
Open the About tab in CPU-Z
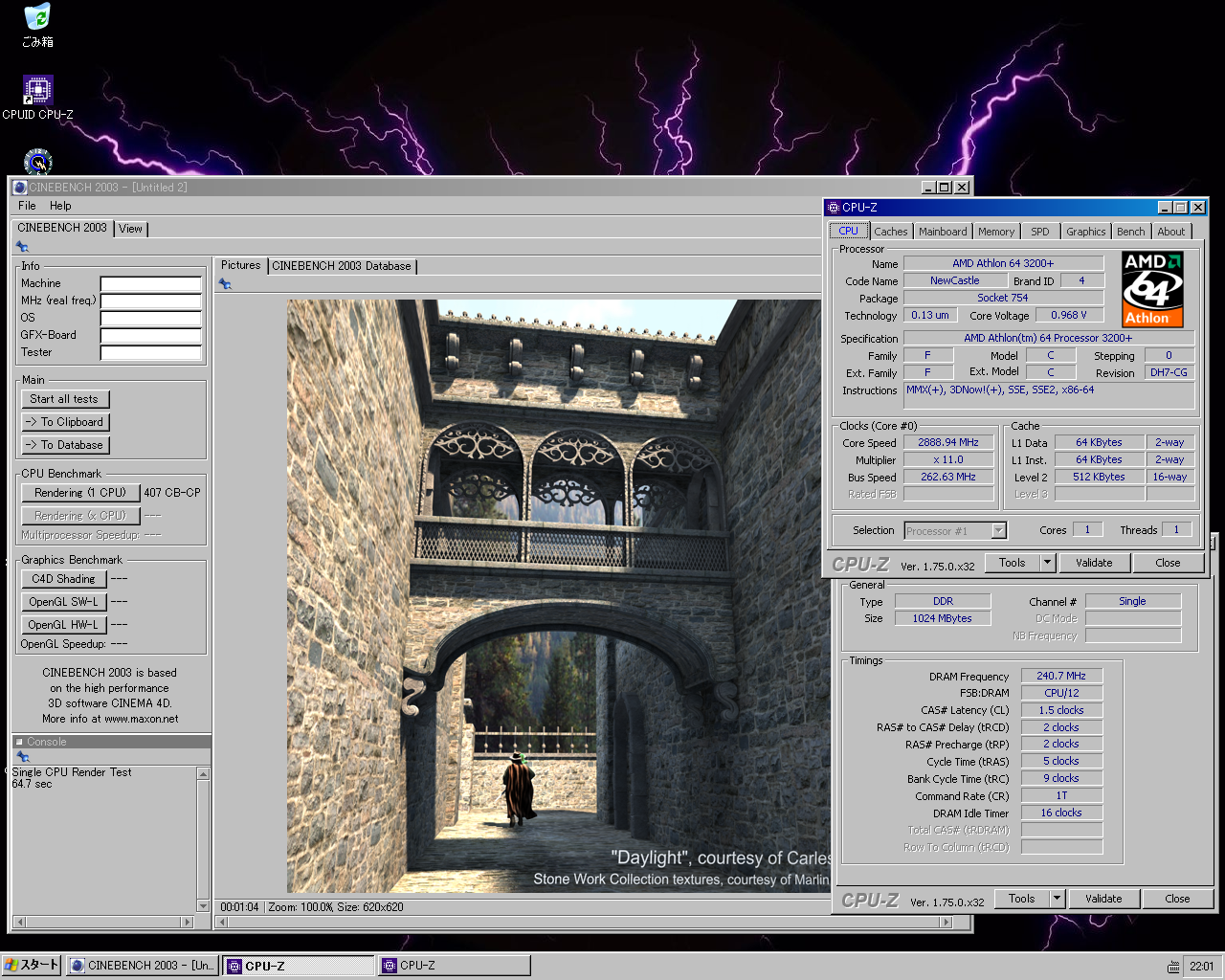1171,232
